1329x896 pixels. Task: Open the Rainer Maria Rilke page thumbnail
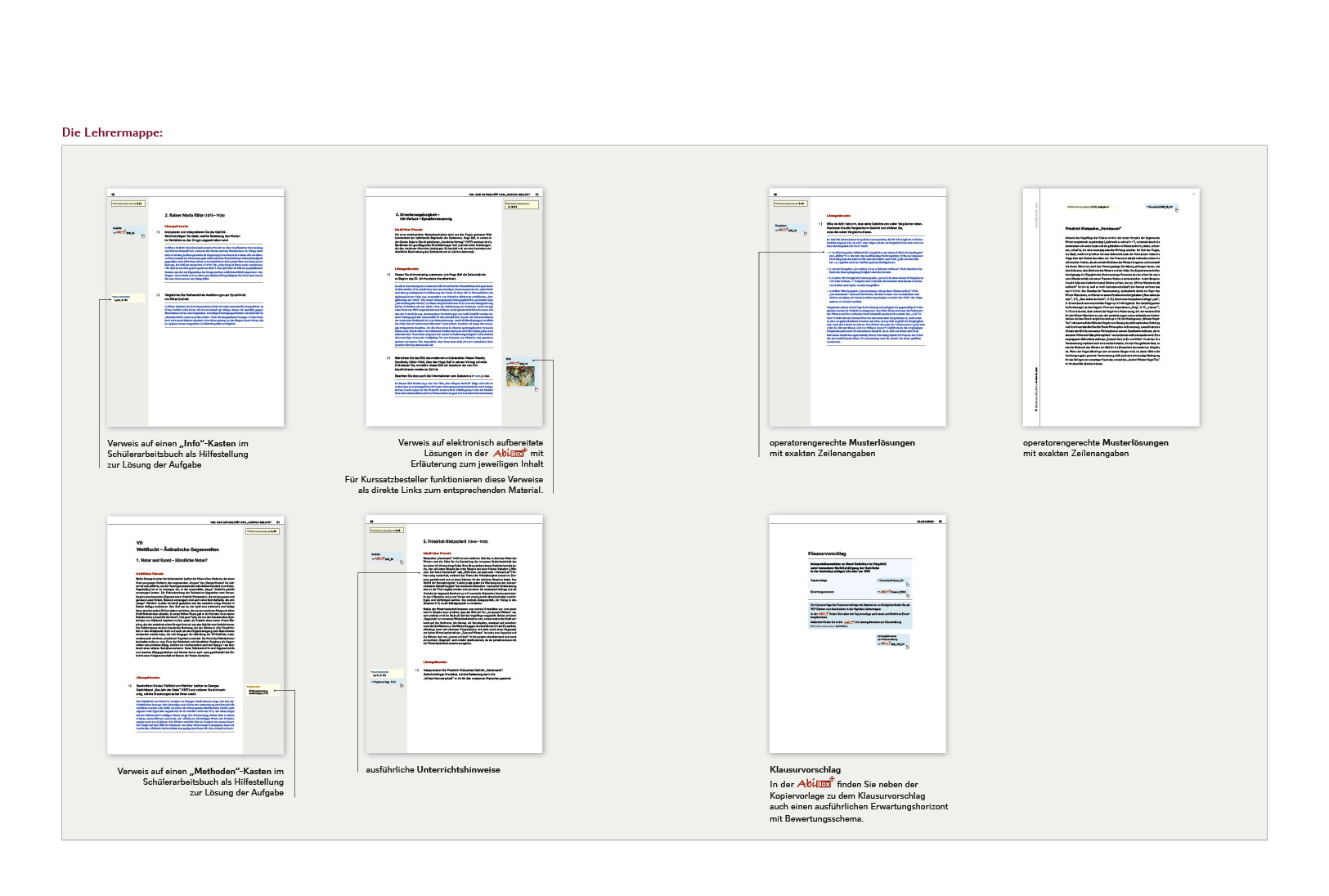[195, 307]
